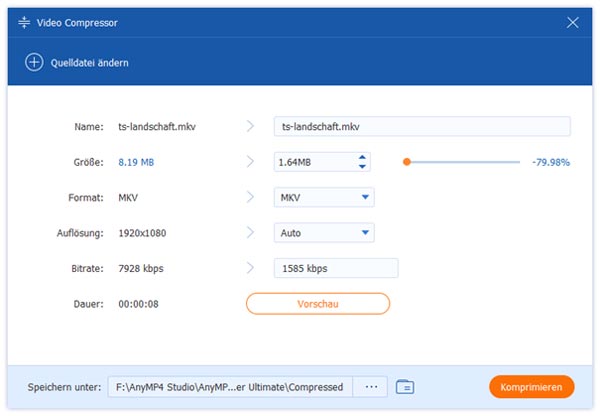Click the 1585 kbps bitrate field
600x416 pixels.
coord(336,268)
